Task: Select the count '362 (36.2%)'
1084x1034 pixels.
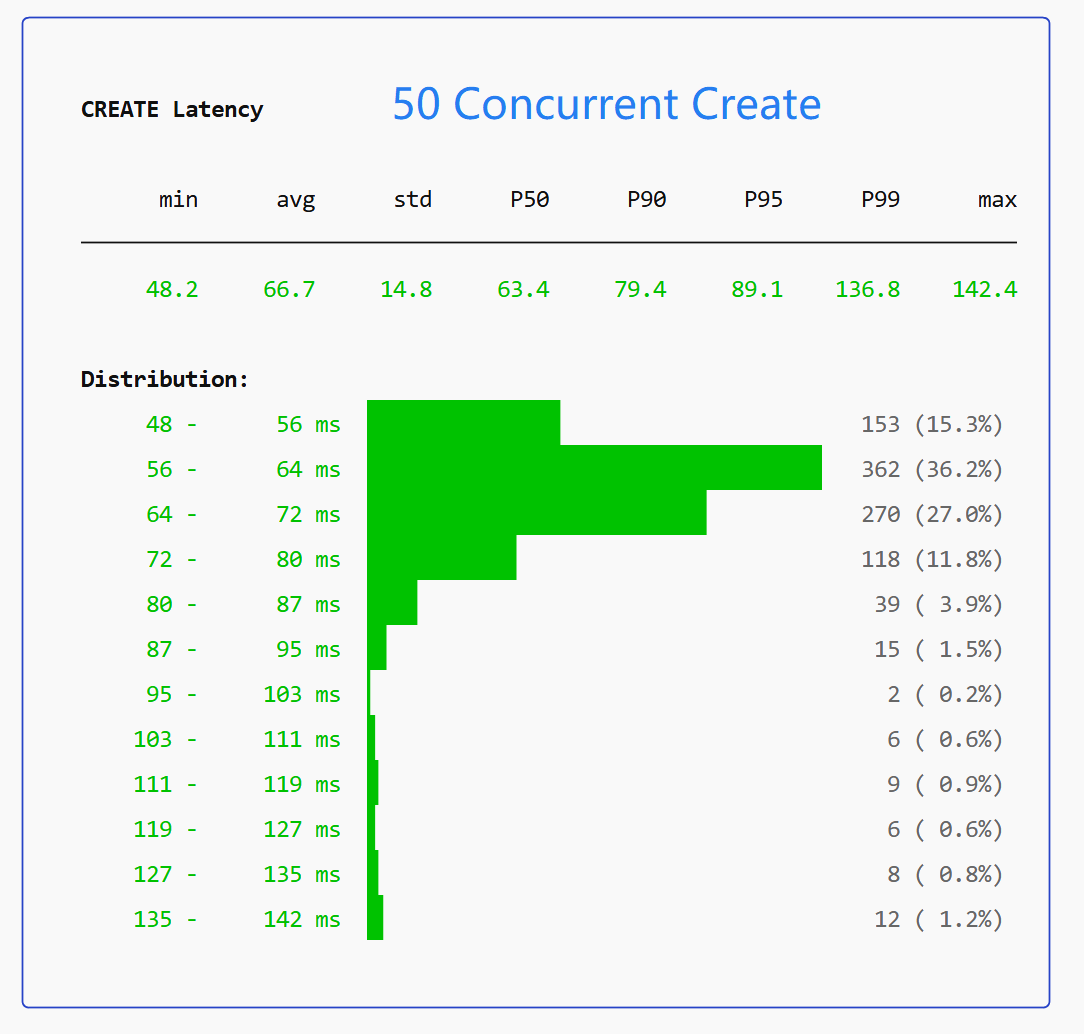Action: [932, 469]
